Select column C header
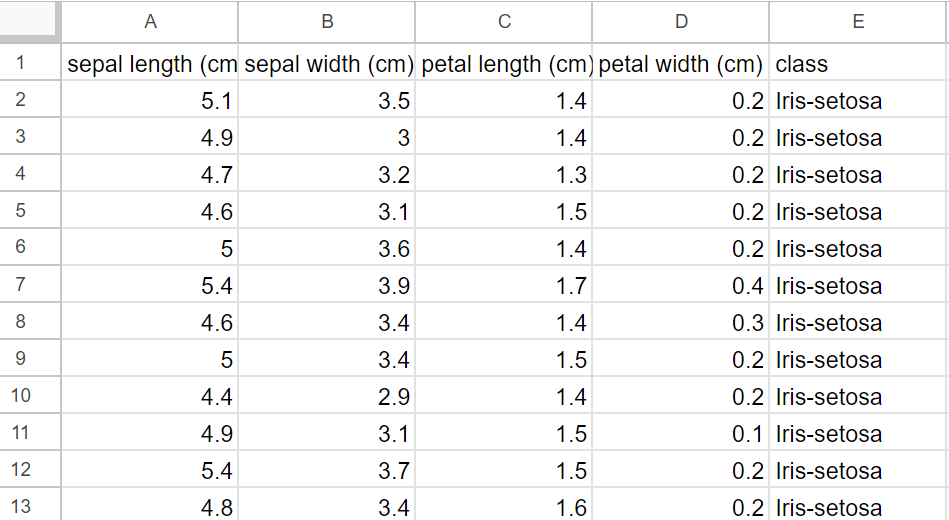The width and height of the screenshot is (949, 520). (504, 22)
